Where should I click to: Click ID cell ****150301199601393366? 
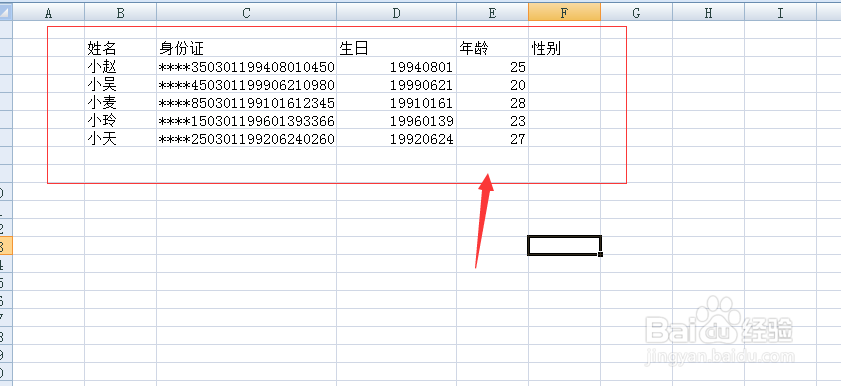pyautogui.click(x=246, y=120)
